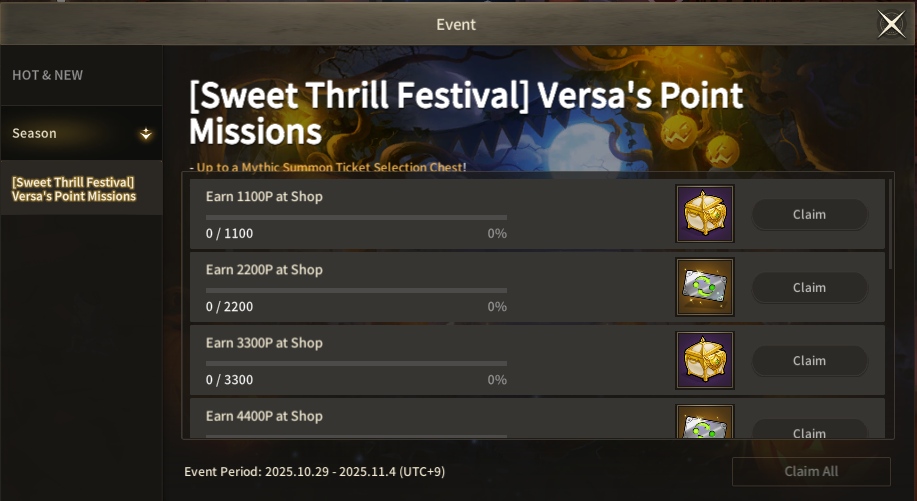Claim the Earn 1100P at Shop reward
This screenshot has height=501, width=917.
pos(809,214)
